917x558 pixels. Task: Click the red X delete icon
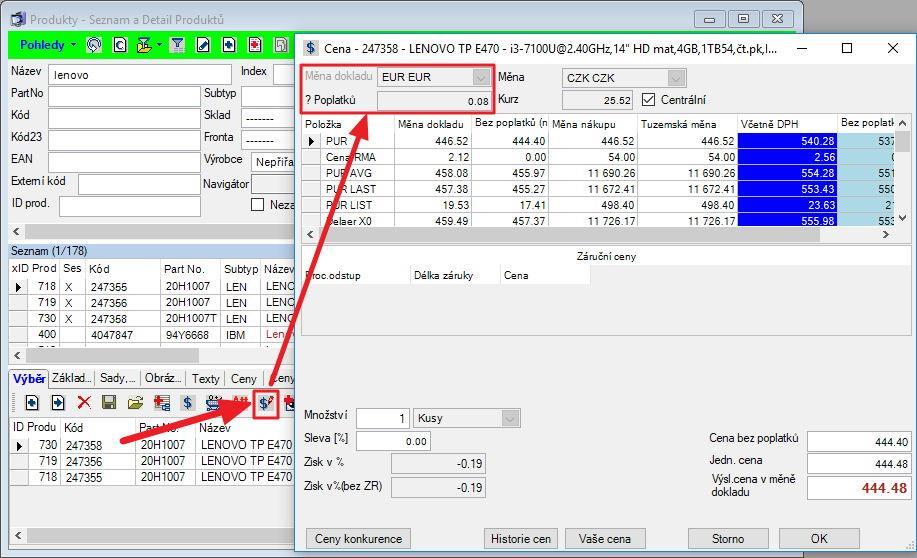click(x=84, y=402)
